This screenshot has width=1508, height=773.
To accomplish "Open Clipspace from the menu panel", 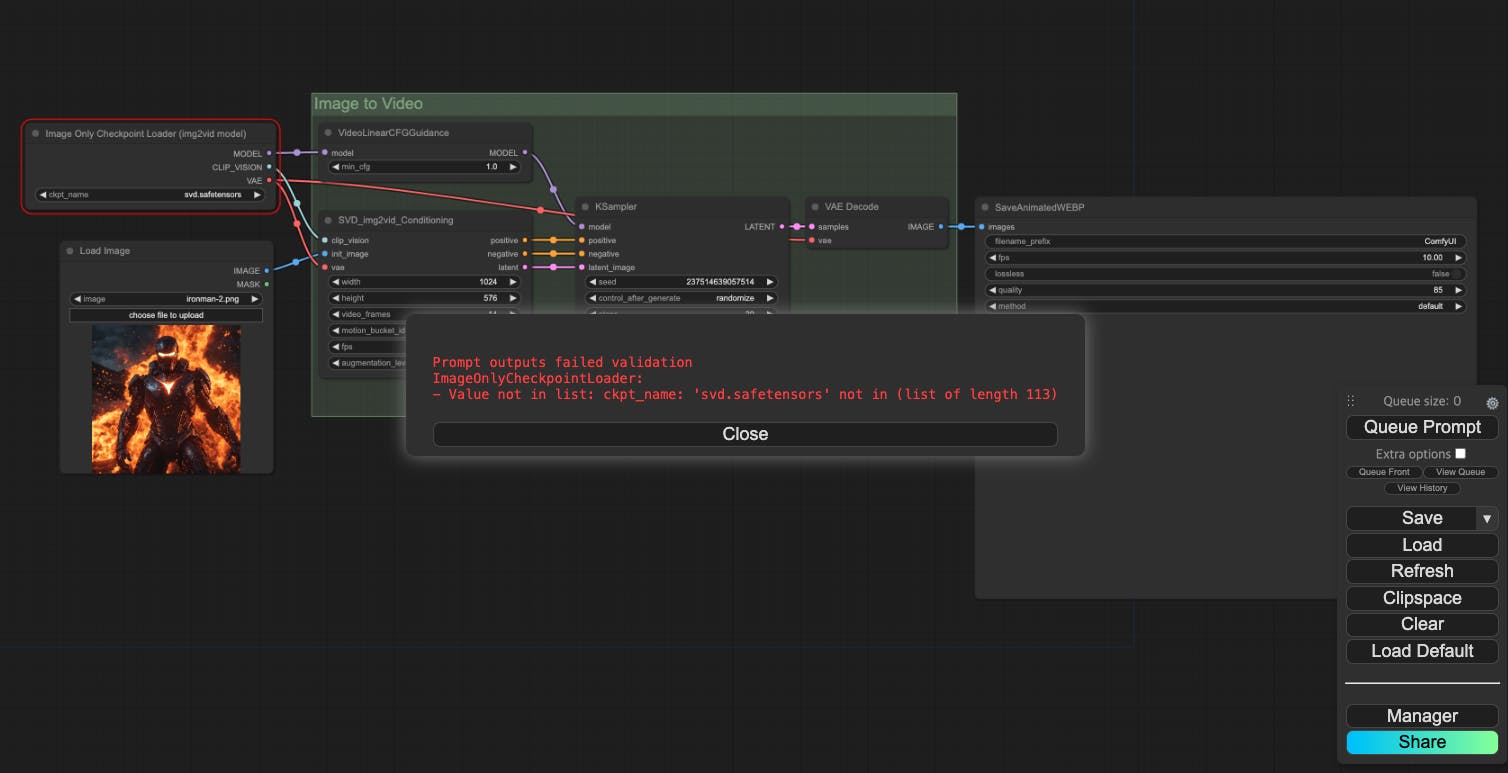I will click(1422, 598).
